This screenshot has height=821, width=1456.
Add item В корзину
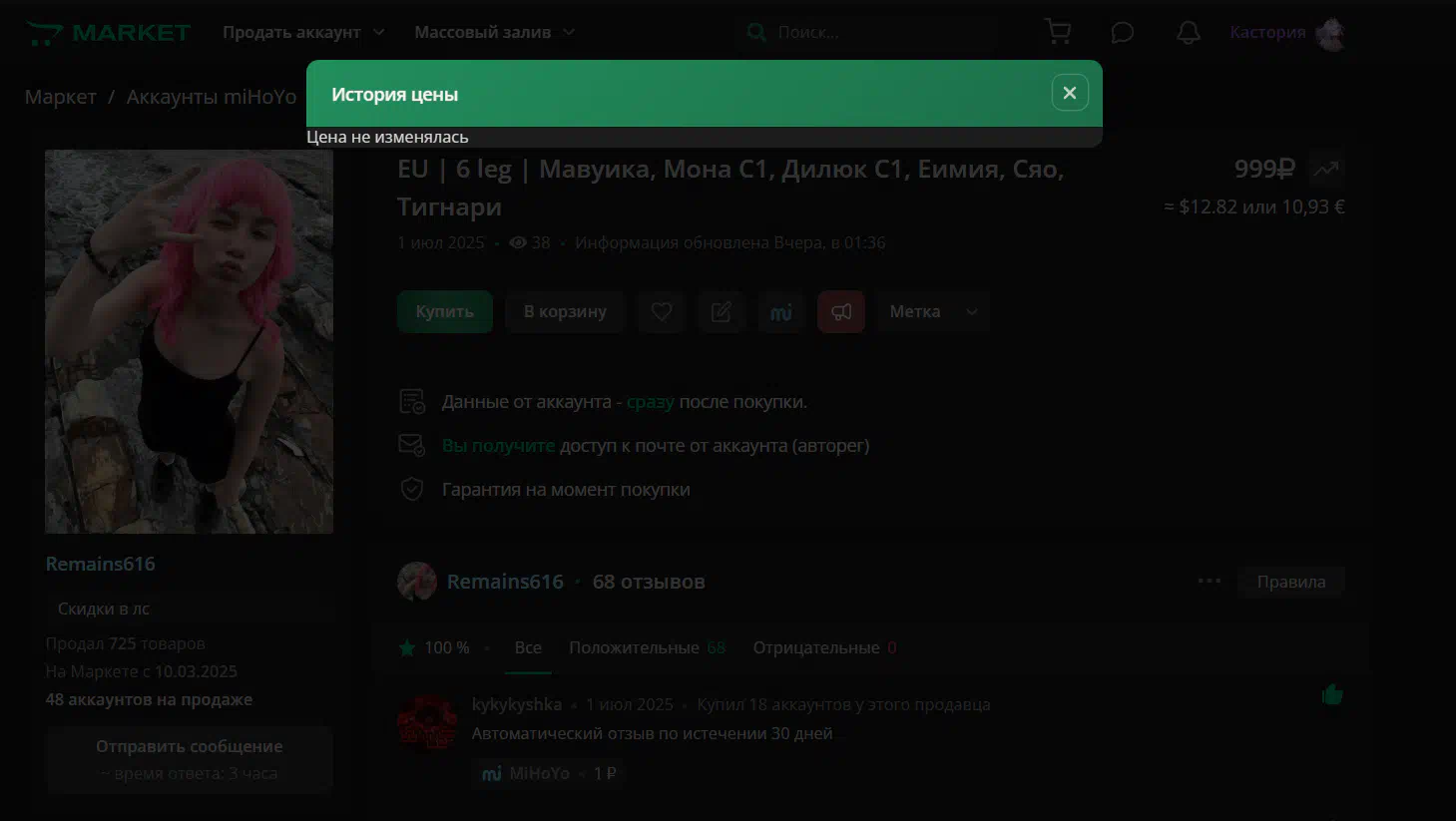pos(565,312)
